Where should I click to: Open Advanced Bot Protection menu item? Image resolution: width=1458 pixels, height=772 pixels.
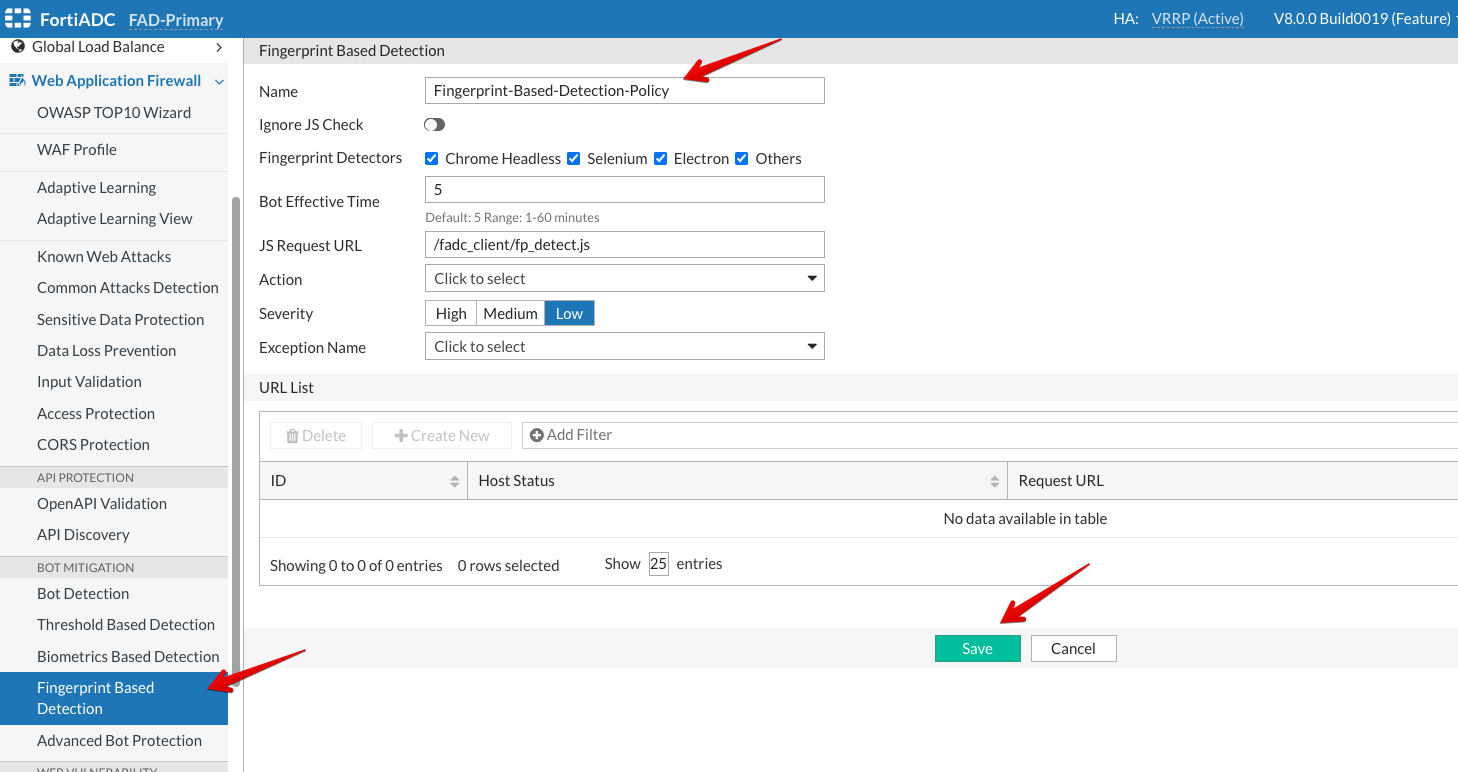click(119, 741)
